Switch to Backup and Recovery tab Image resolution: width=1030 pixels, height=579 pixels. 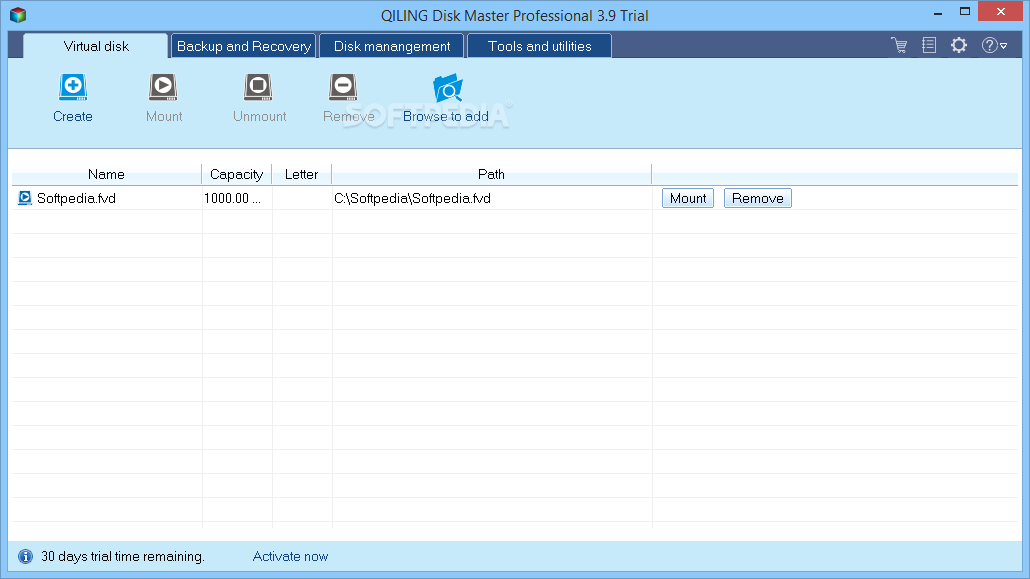[244, 46]
